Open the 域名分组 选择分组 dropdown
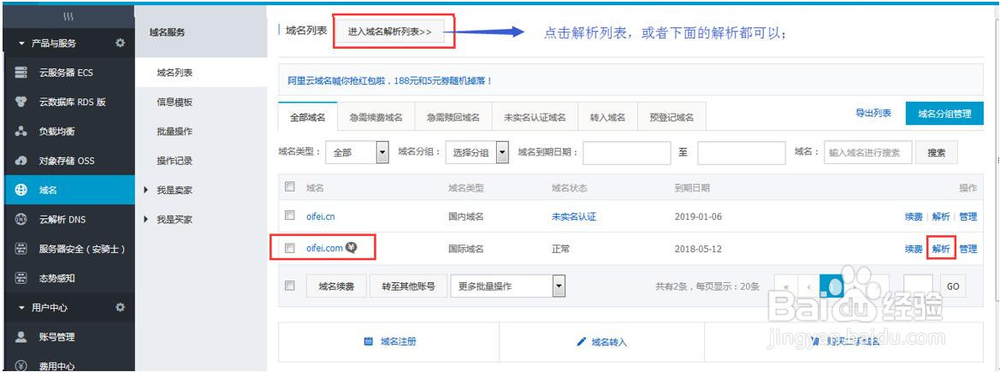This screenshot has height=372, width=1000. click(476, 153)
